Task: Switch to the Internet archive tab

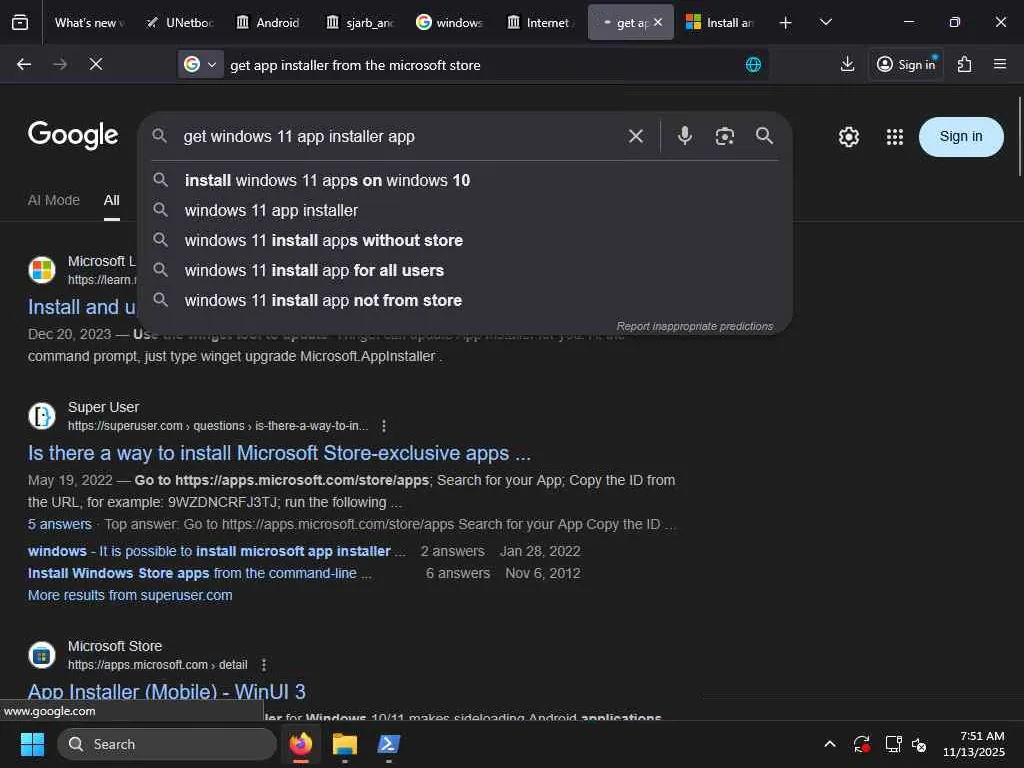Action: pos(541,23)
